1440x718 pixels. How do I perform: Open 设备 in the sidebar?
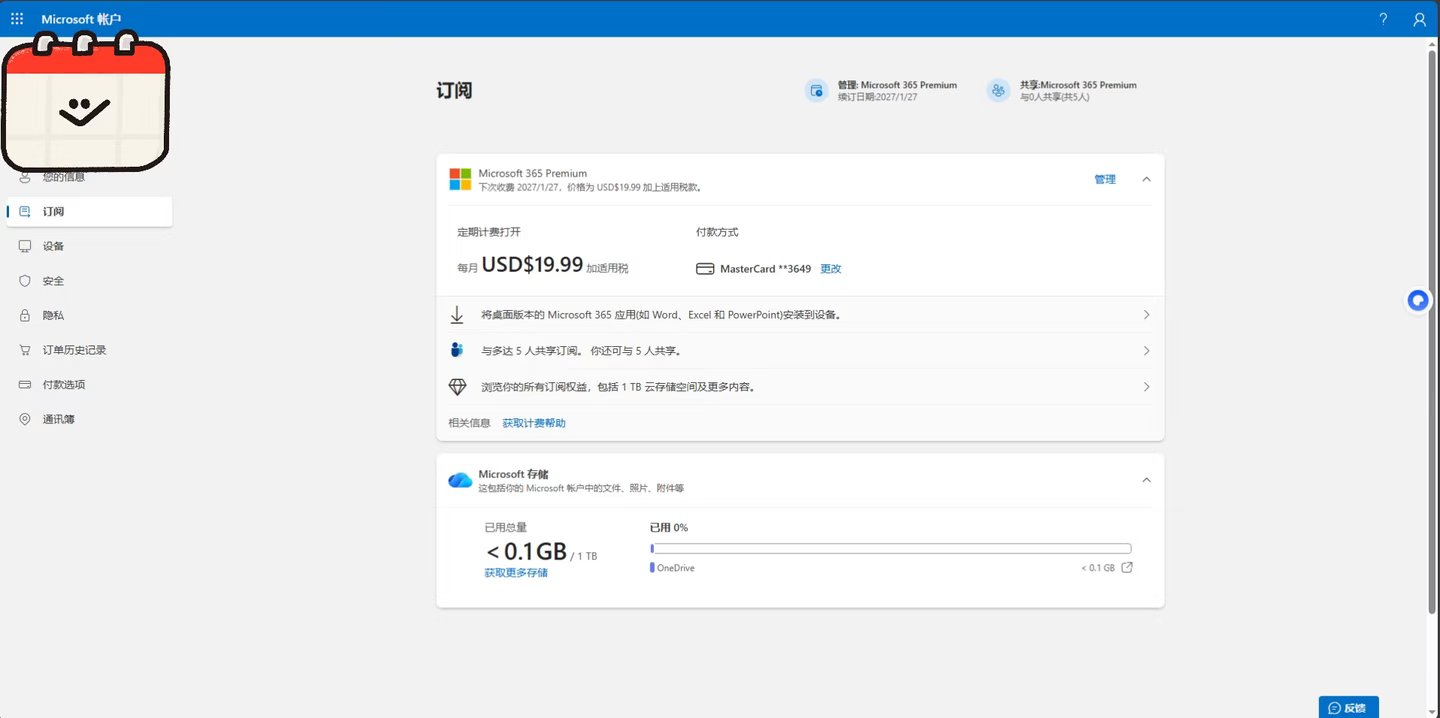click(54, 246)
